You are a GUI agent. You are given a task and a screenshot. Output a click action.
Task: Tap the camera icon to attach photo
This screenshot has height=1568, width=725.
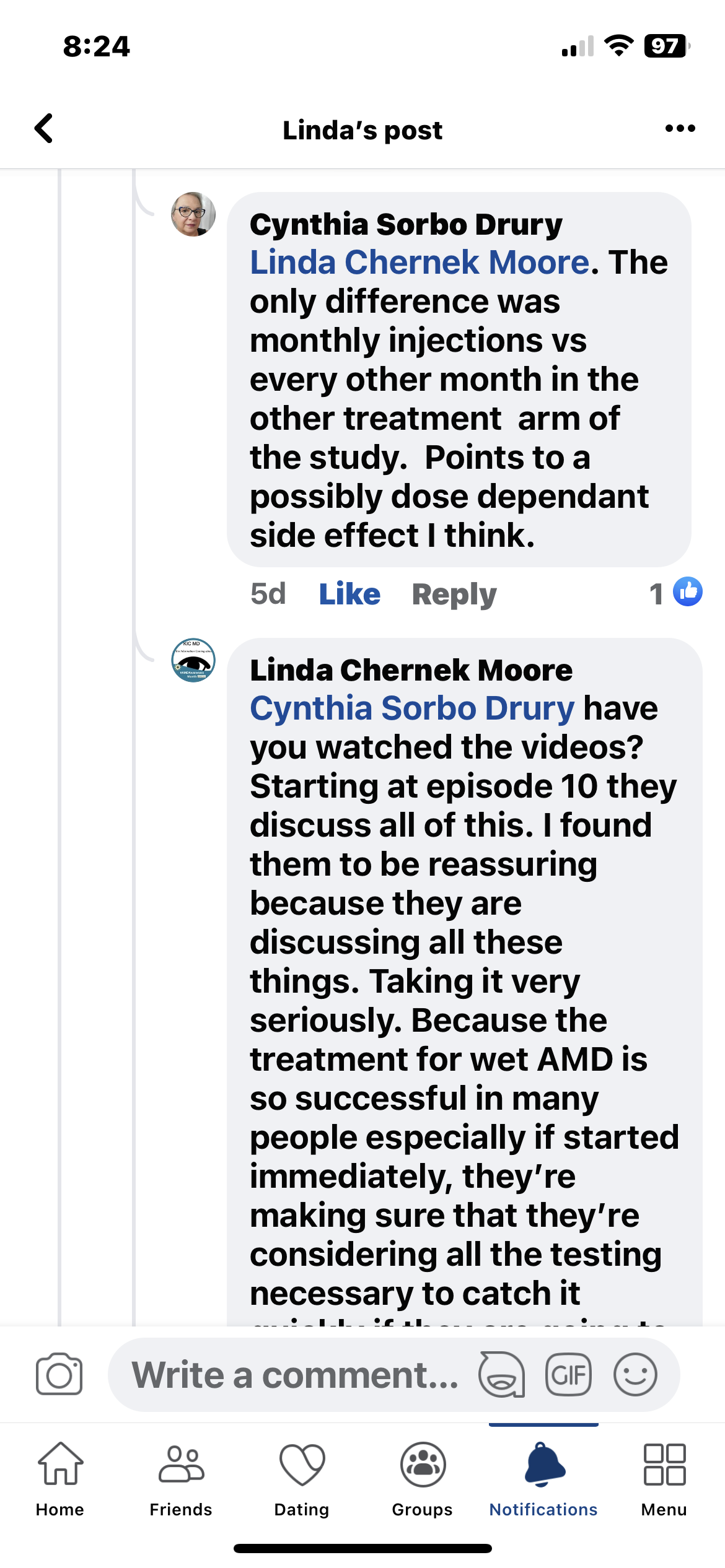pos(59,1374)
